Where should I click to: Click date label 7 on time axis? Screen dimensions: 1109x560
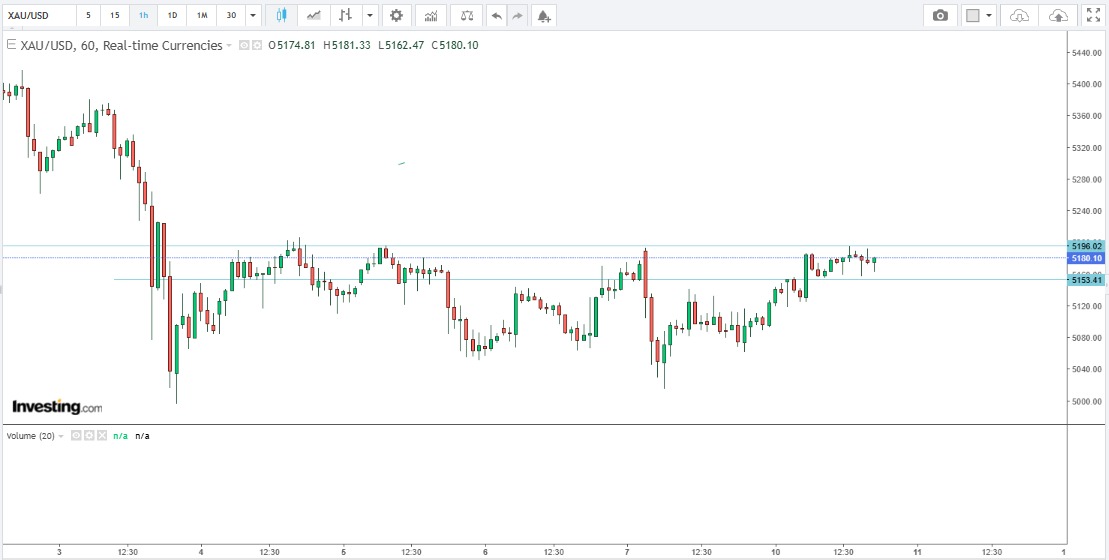coord(627,552)
